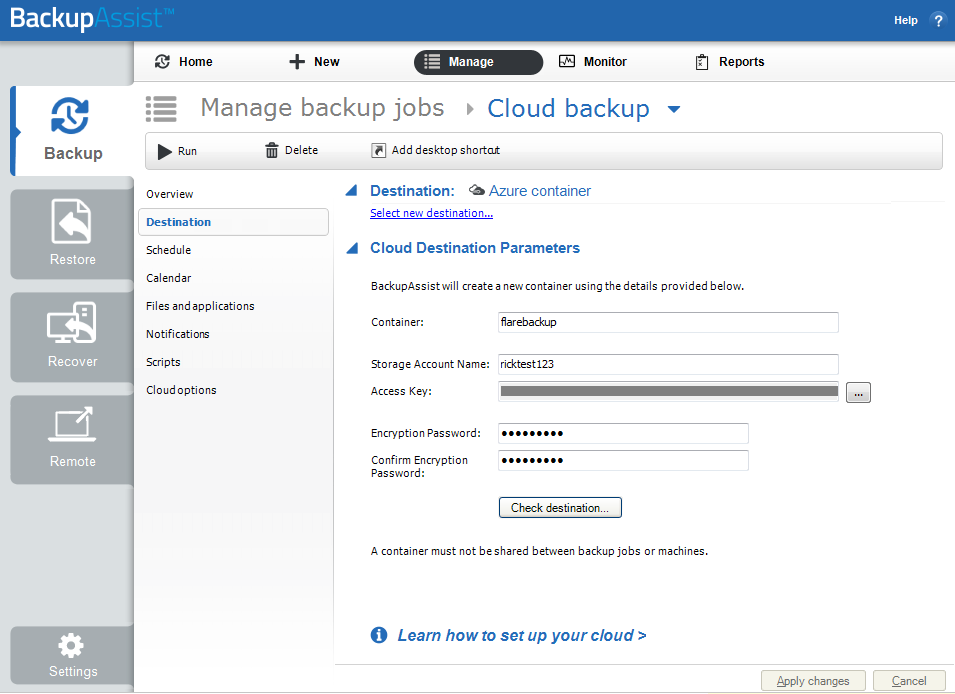Collapse the Destination section triangle

(351, 191)
